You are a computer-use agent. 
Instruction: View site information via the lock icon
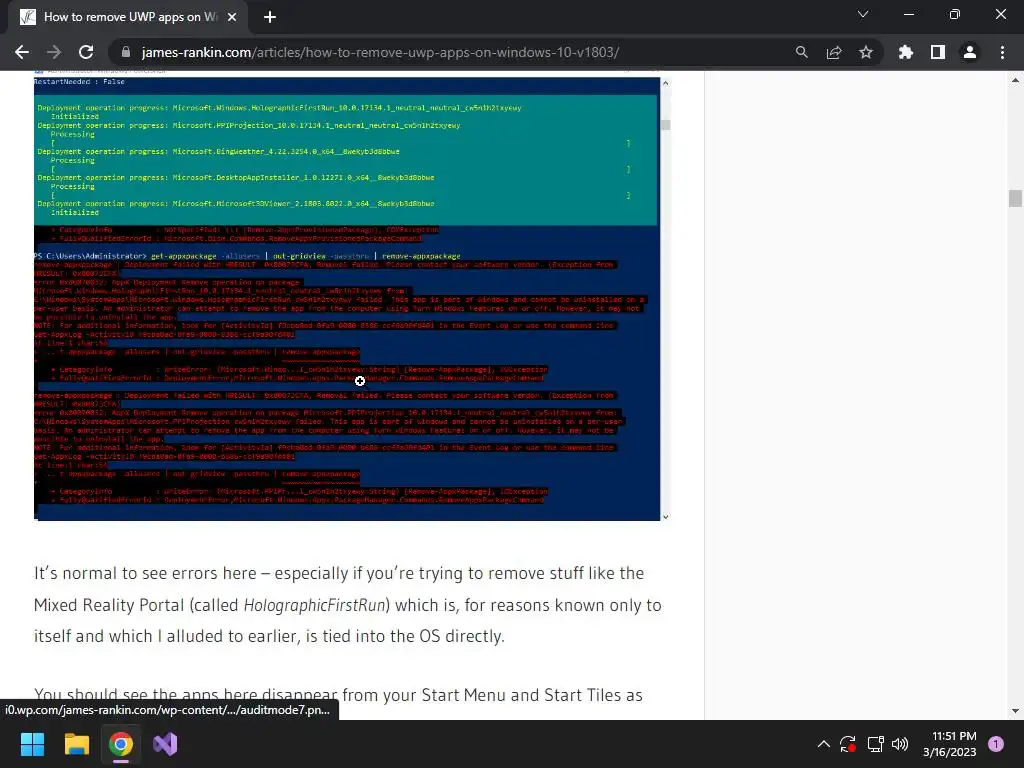[126, 52]
